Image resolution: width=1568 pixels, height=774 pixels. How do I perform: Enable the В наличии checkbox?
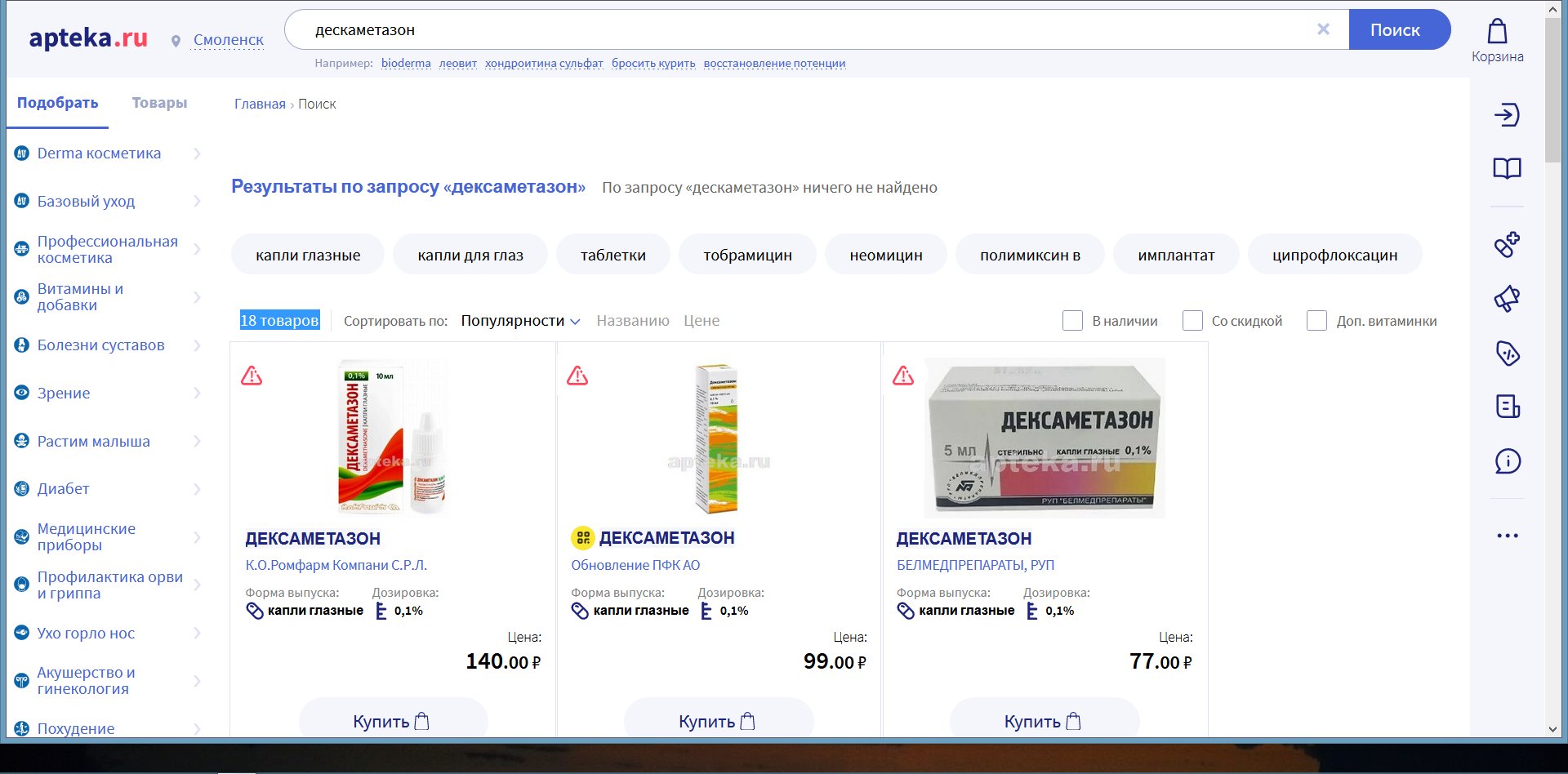tap(1072, 321)
